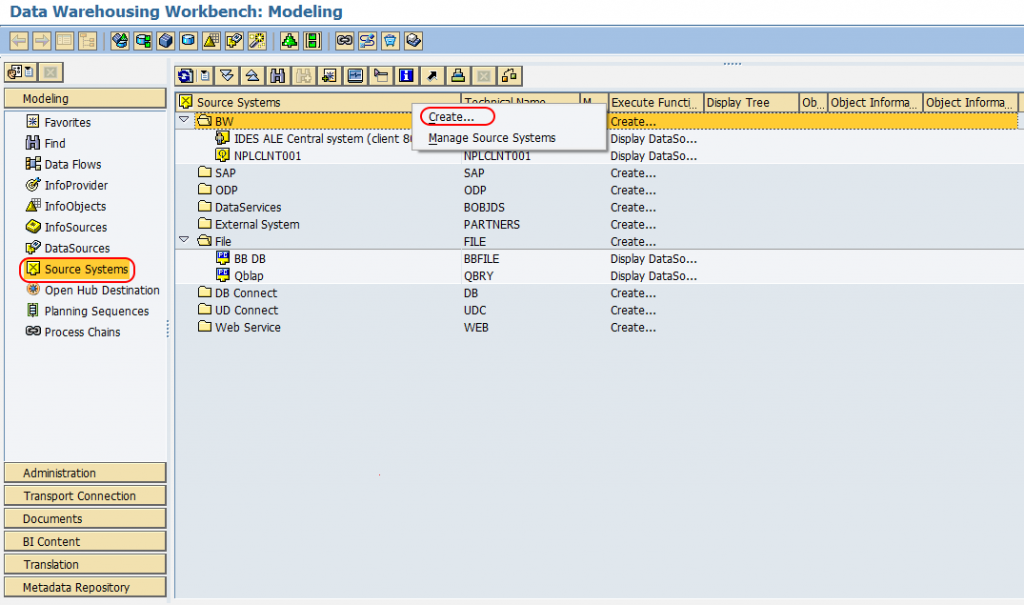Select InfoObjects in the Modeling panel
Viewport: 1024px width, 605px height.
click(x=69, y=206)
